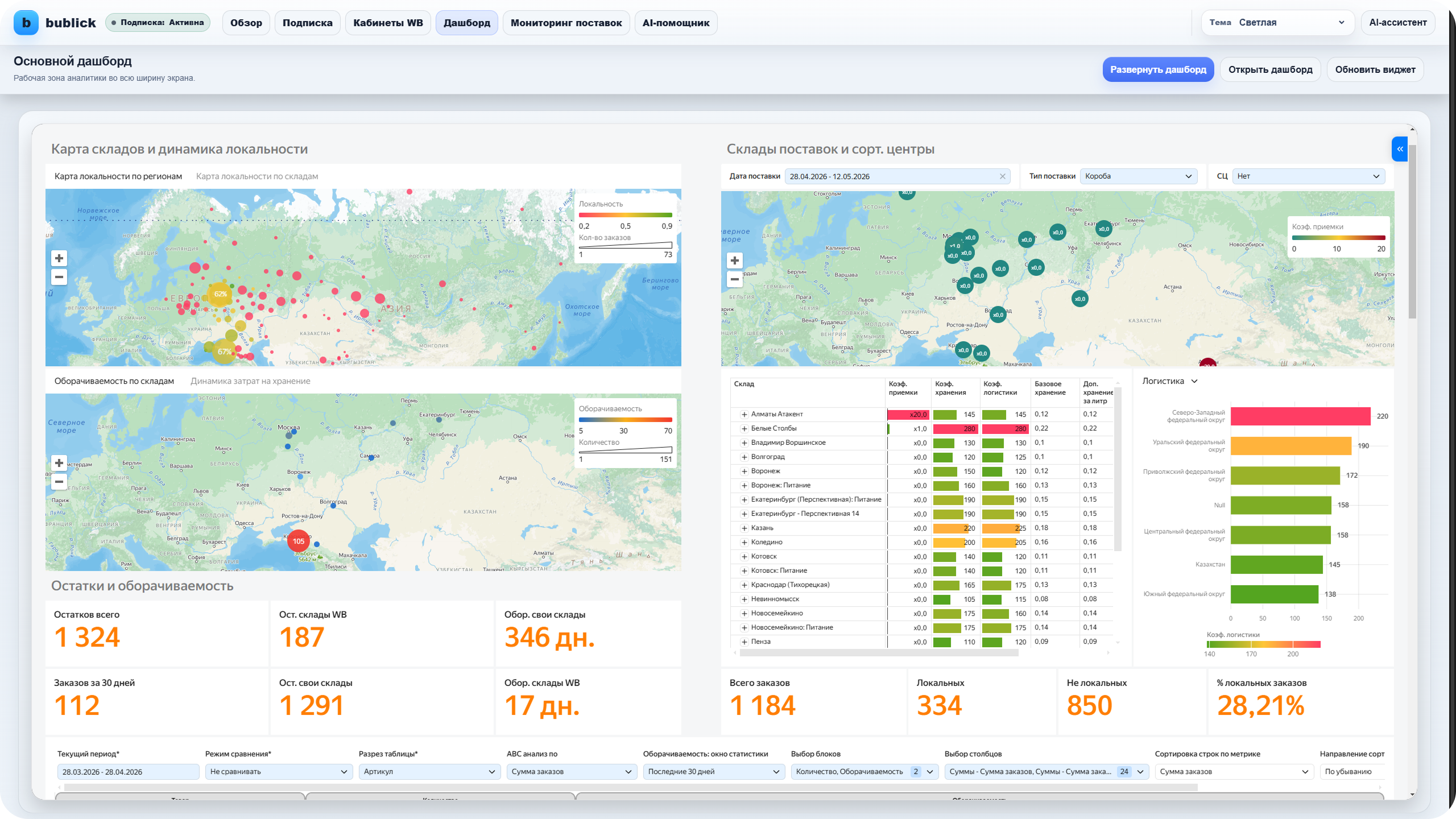Expand the Коледино warehouse row
The height and width of the screenshot is (819, 1456).
pyautogui.click(x=744, y=543)
